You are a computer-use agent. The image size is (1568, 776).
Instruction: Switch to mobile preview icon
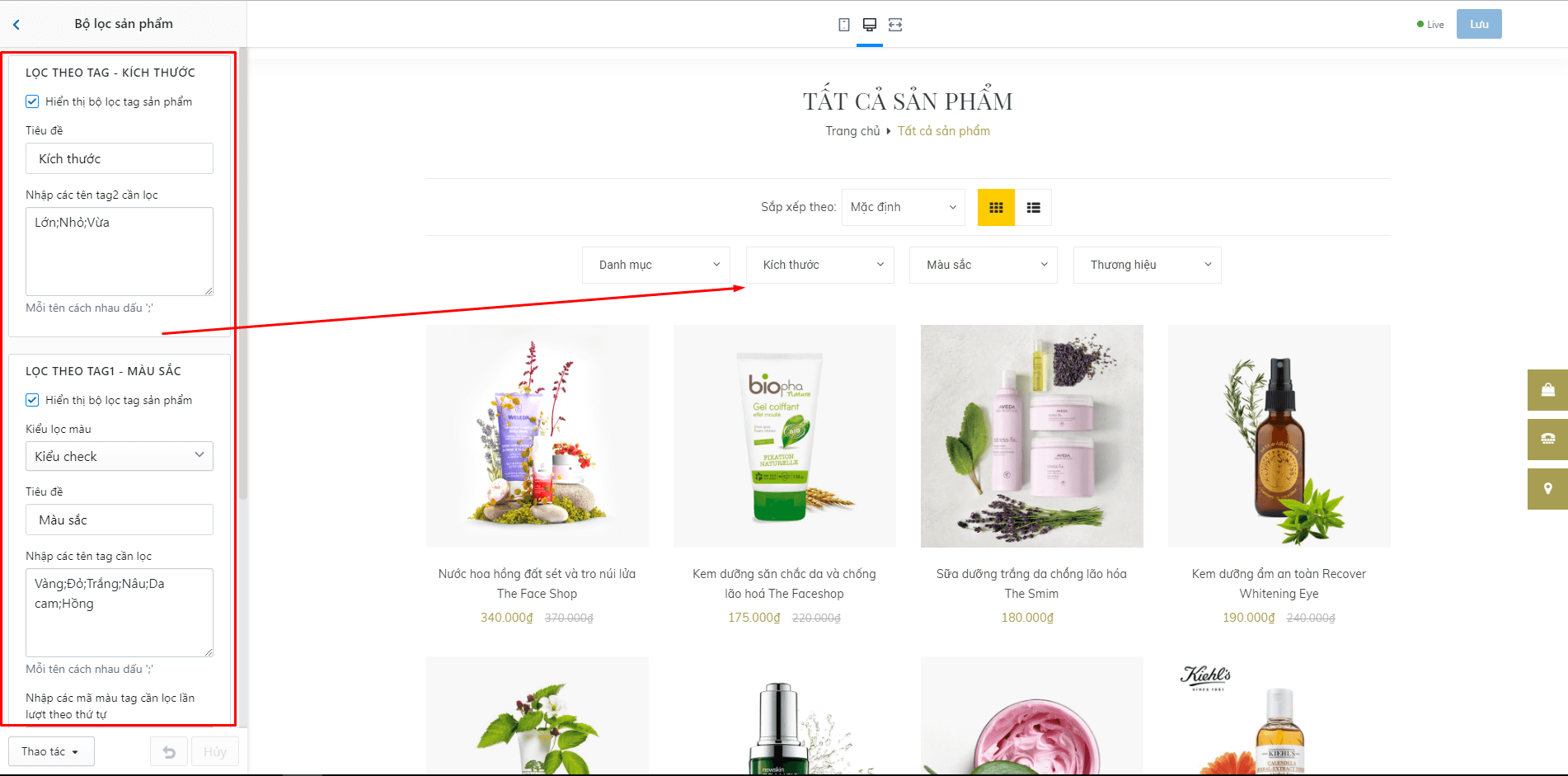[843, 25]
